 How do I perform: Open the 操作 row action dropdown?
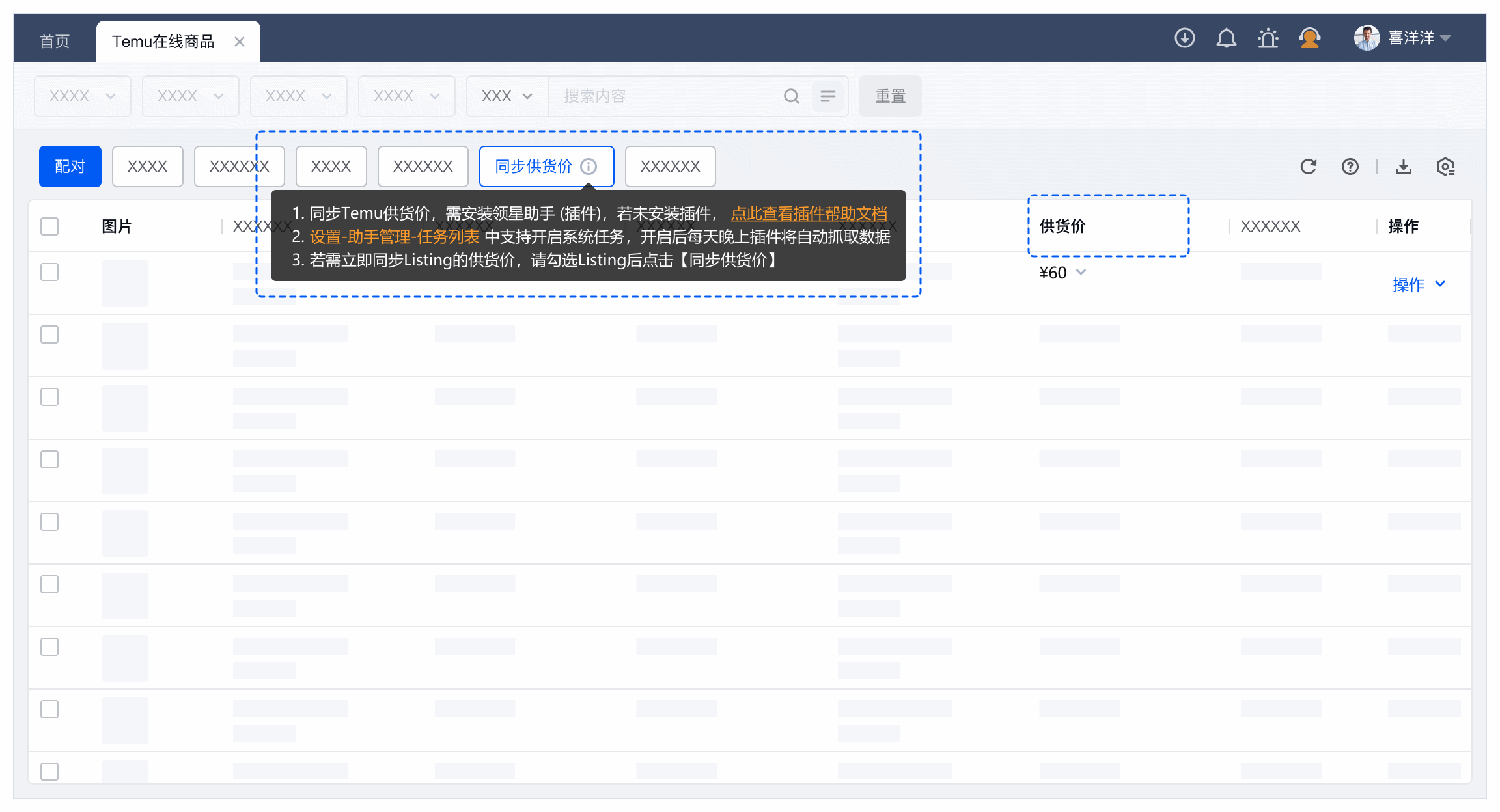(1419, 284)
